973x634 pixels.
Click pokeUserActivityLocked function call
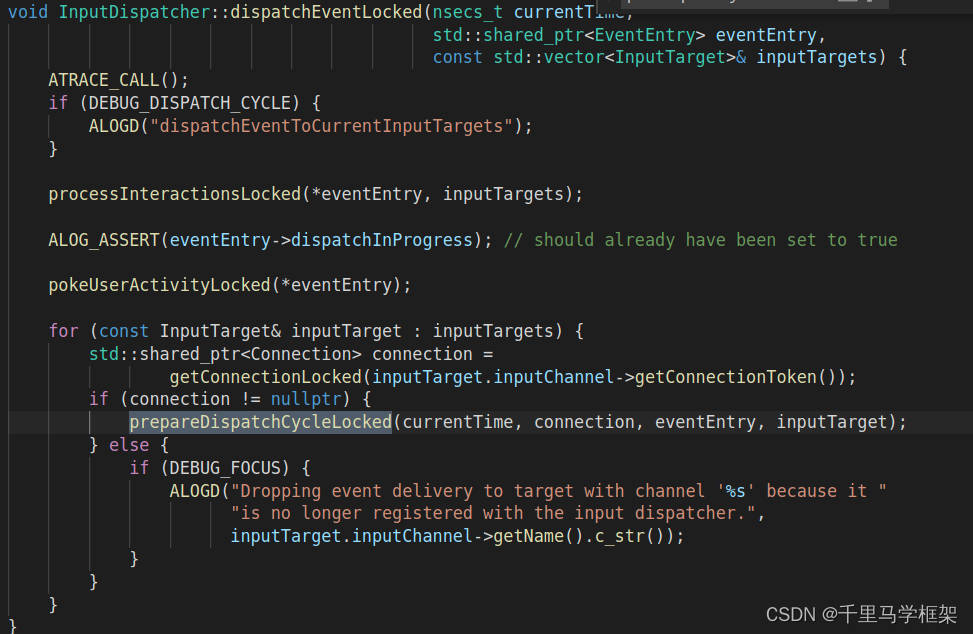[x=159, y=285]
